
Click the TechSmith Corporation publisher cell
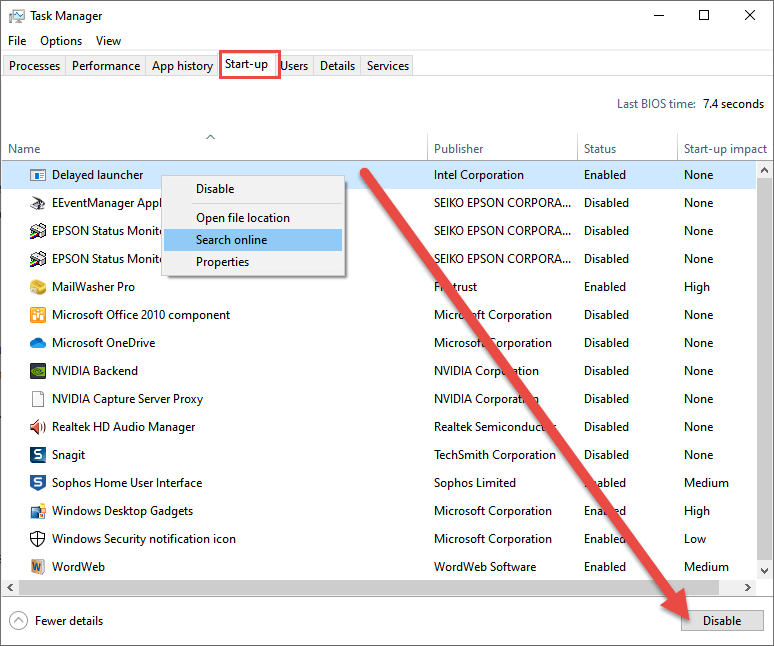[x=495, y=455]
